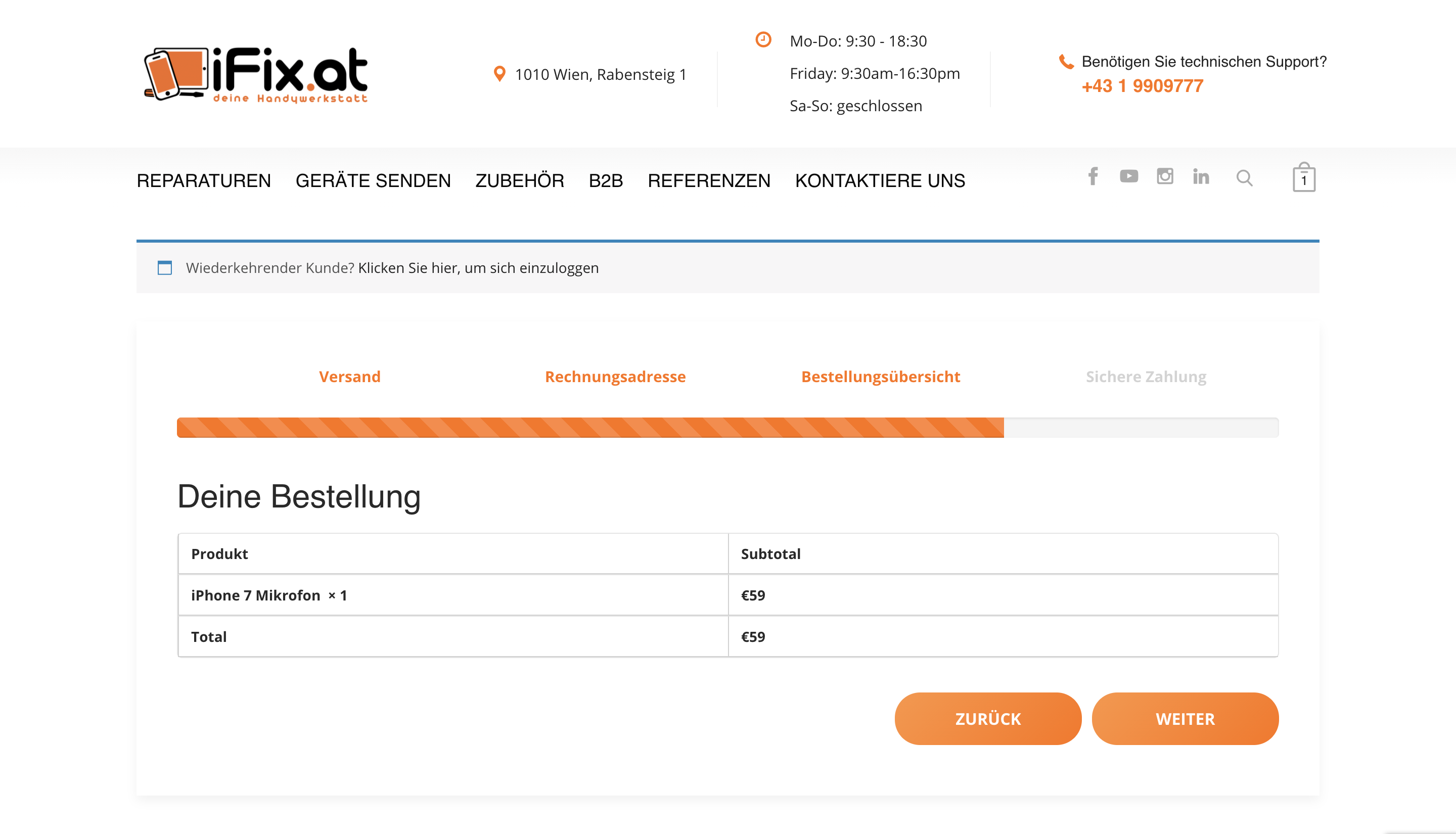Click the Subtotal column header
This screenshot has height=834, width=1456.
[770, 554]
